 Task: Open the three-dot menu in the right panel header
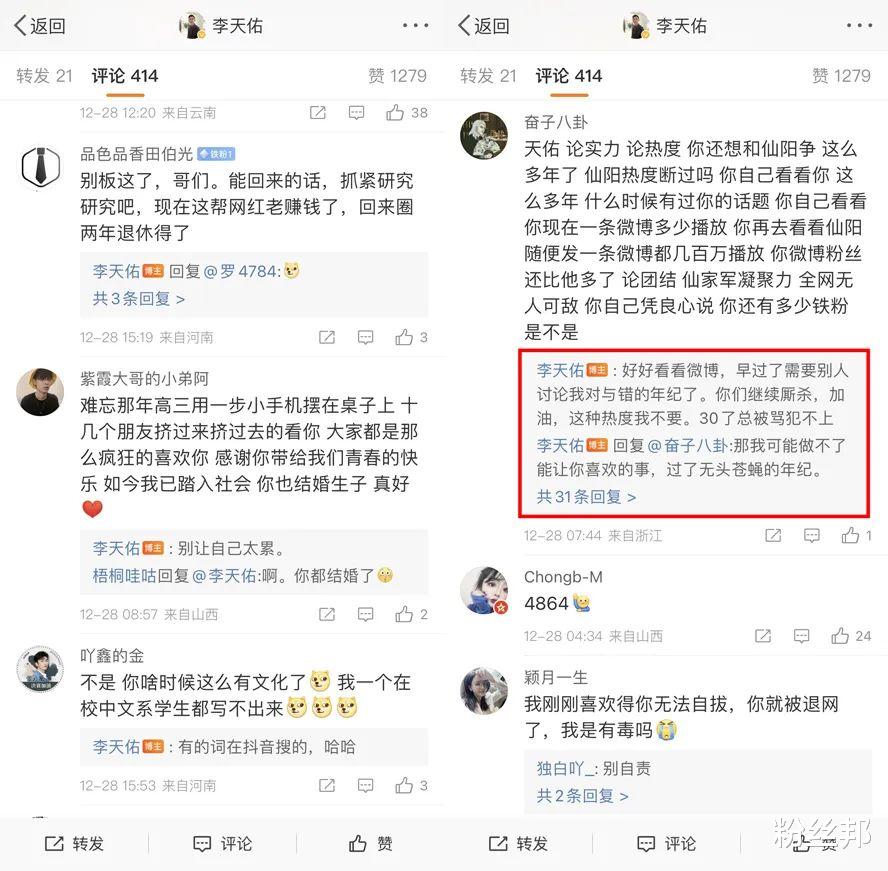tap(860, 25)
